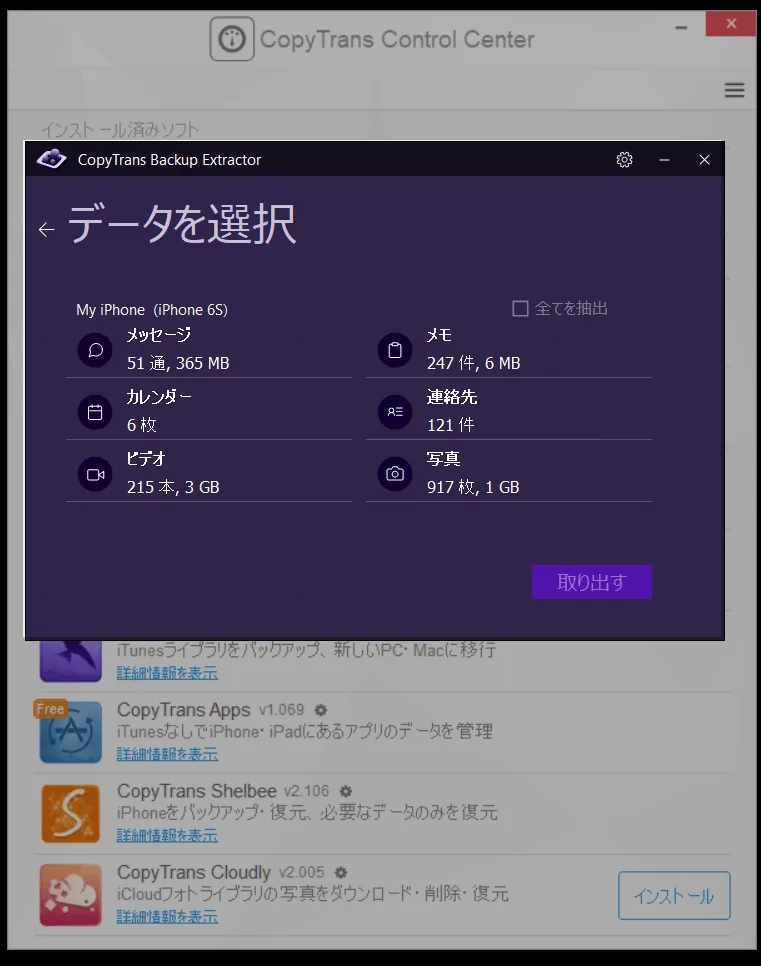The image size is (761, 966).
Task: Open 詳細情報を表示 link under iTunes library backup
Action: pyautogui.click(x=167, y=673)
